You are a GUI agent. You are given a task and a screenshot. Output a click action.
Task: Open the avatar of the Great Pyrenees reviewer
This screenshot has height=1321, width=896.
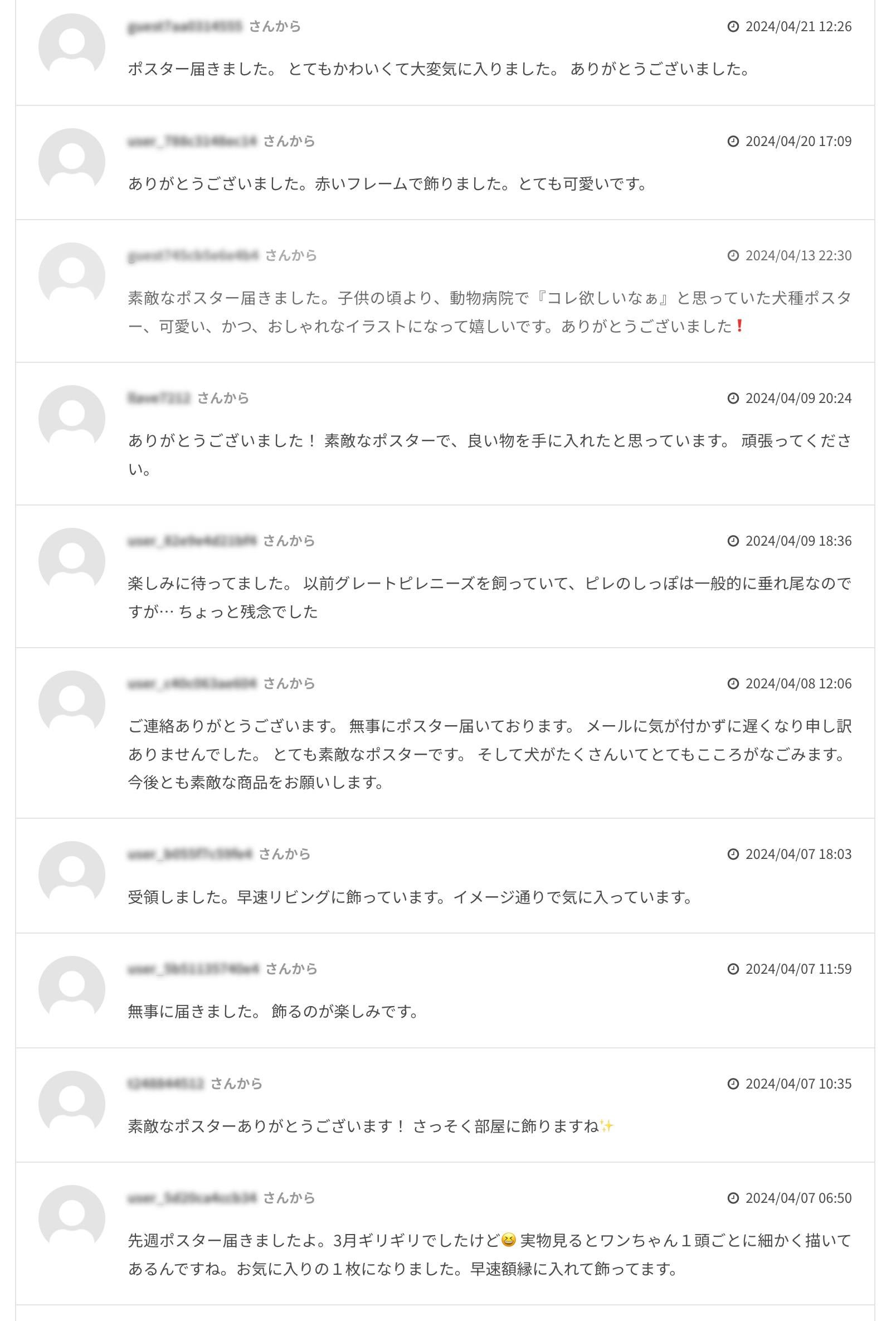[x=71, y=561]
